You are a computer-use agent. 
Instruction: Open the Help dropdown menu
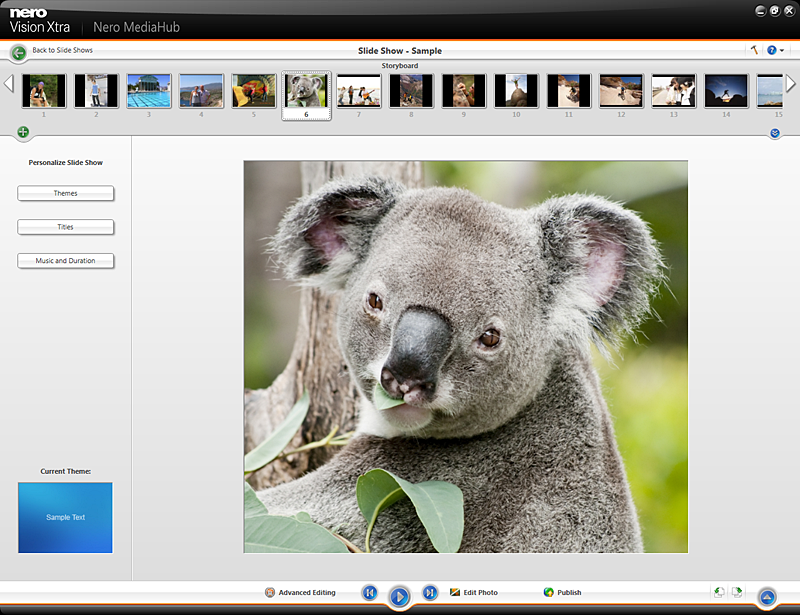click(x=775, y=50)
